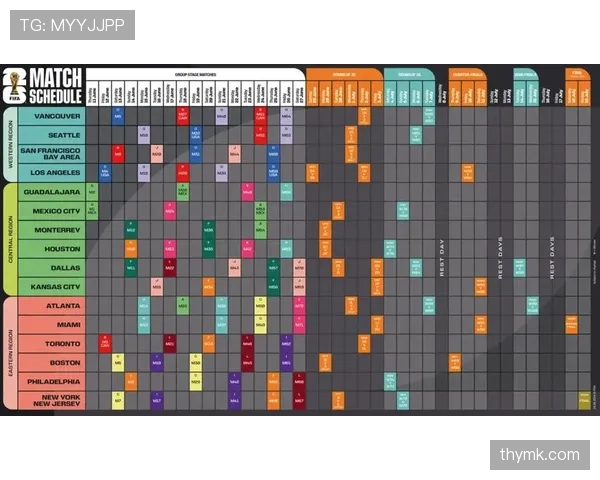Click the Boston row label
This screenshot has height=480, width=600.
pyautogui.click(x=52, y=362)
